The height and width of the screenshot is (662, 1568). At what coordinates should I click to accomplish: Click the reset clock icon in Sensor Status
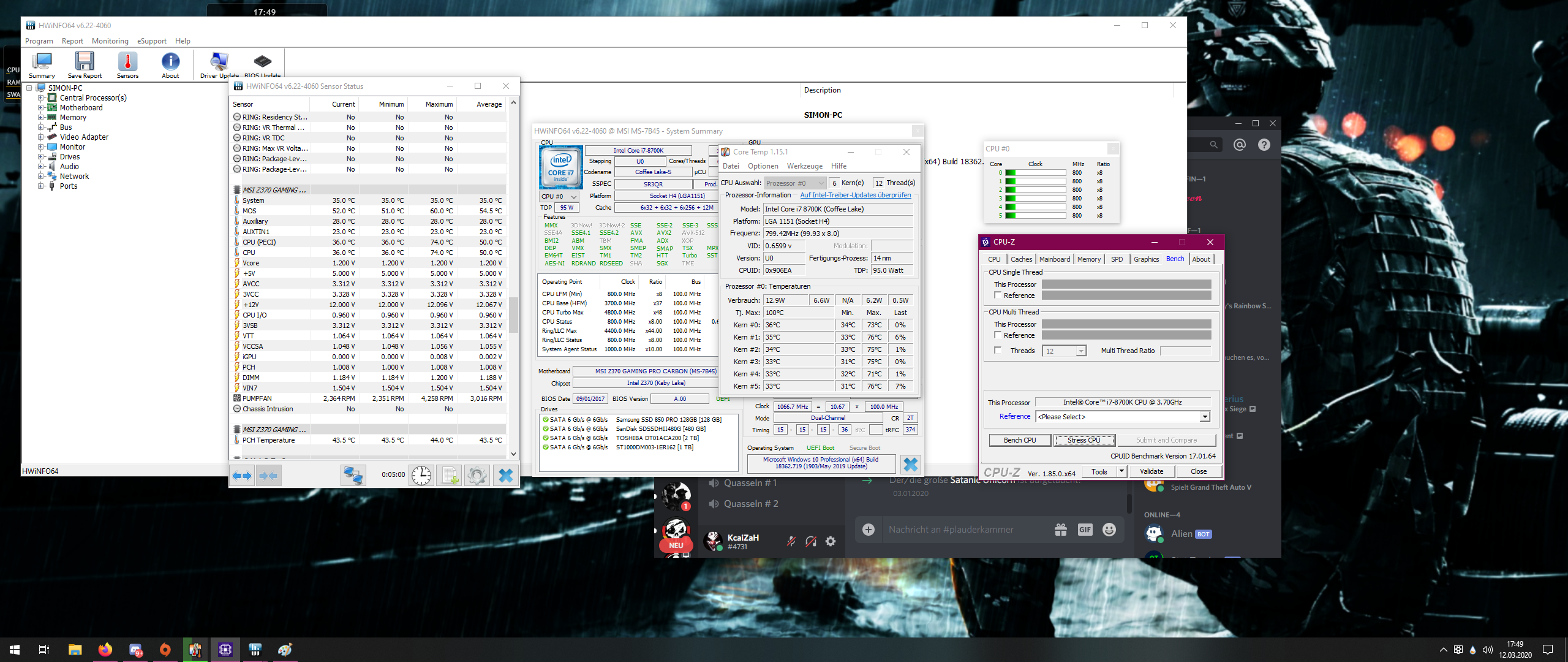click(x=421, y=476)
